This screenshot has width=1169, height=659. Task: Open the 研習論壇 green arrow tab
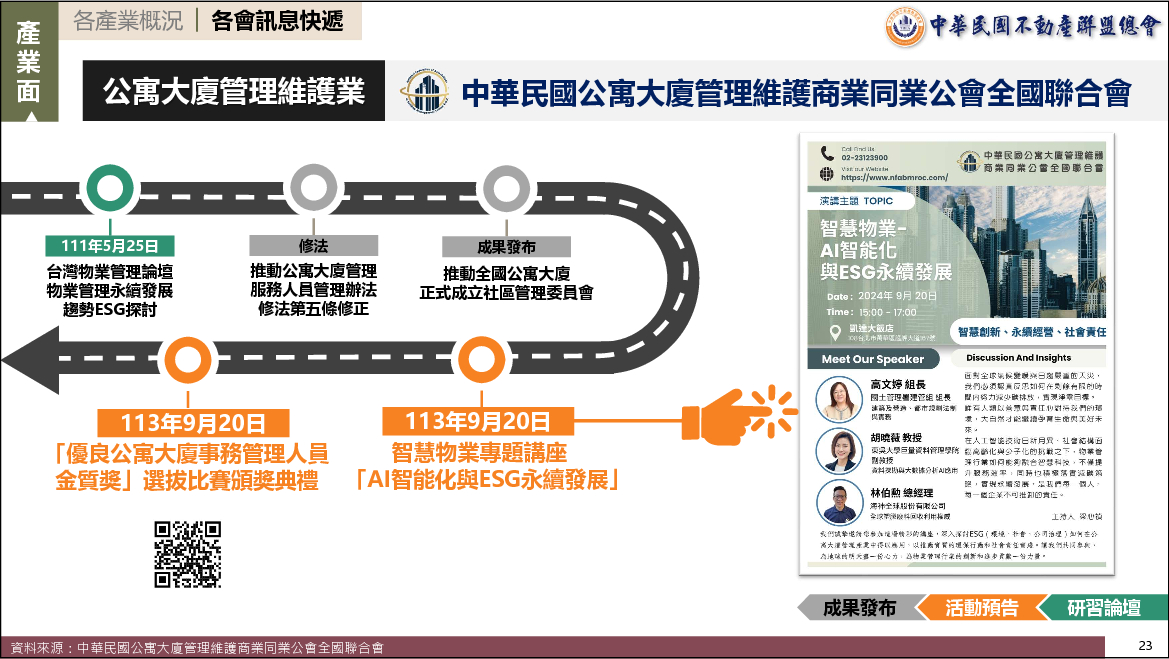(1103, 607)
